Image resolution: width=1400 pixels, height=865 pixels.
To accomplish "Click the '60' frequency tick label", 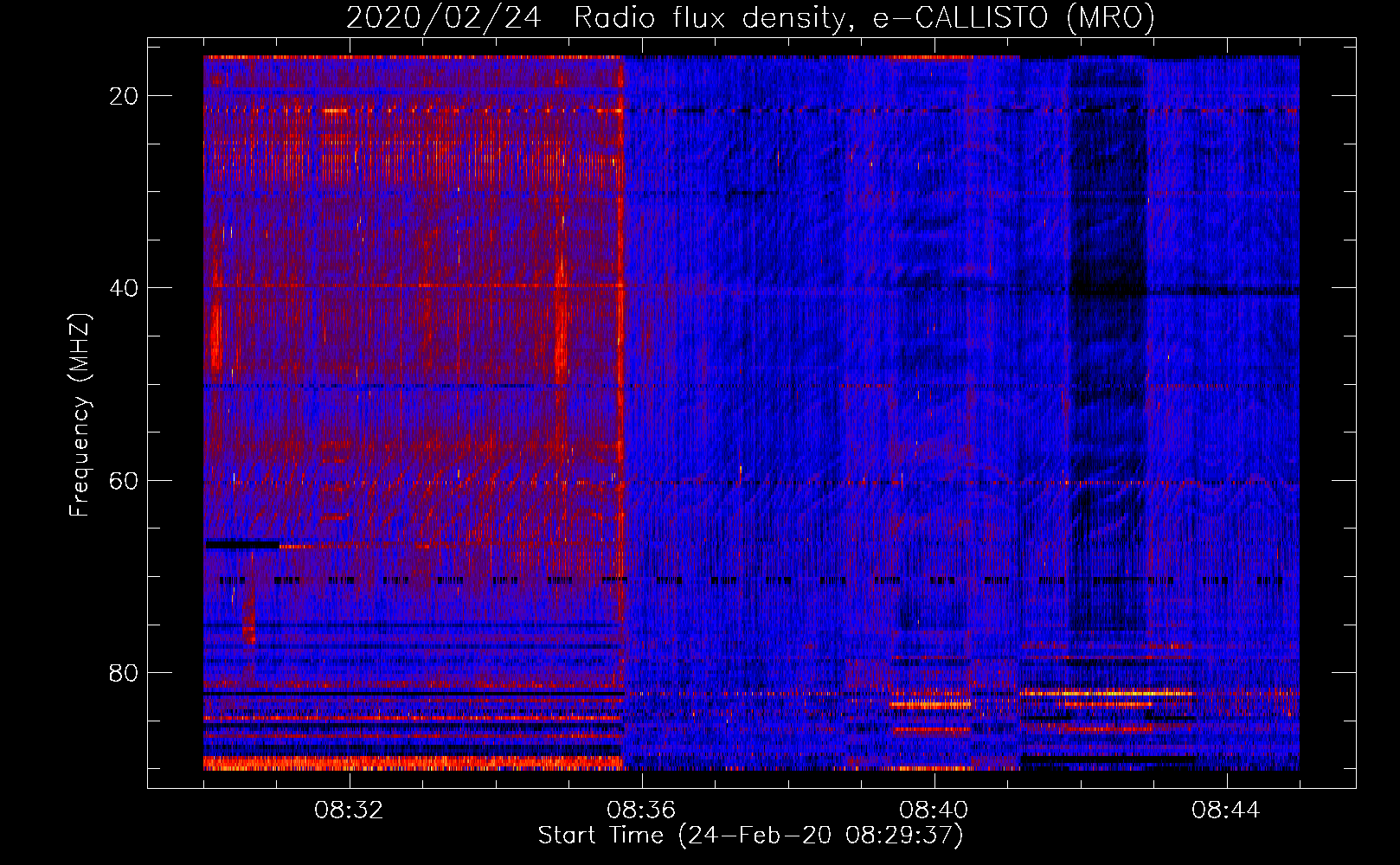I will 125,480.
